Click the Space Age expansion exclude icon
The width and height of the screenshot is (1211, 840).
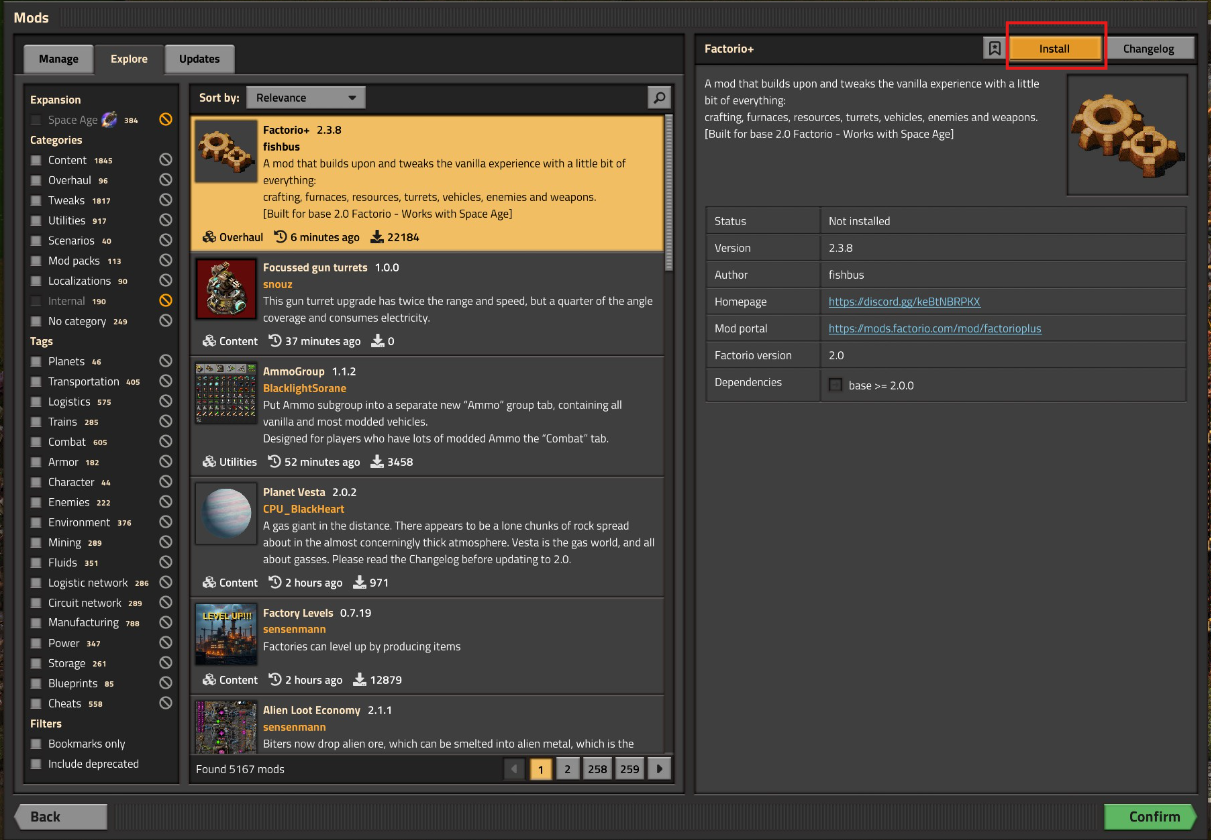pos(166,120)
